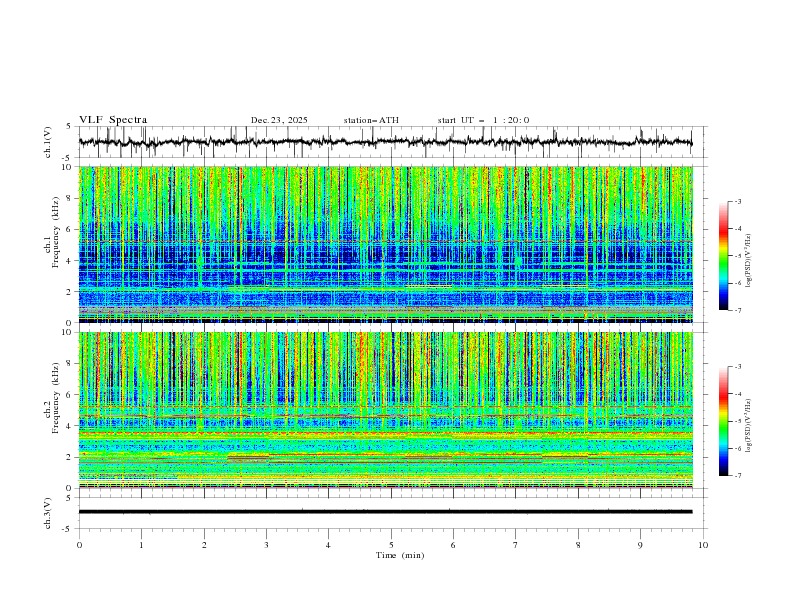Click the ch.1 PSD color scale bar
This screenshot has height=612, width=792.
[x=723, y=255]
